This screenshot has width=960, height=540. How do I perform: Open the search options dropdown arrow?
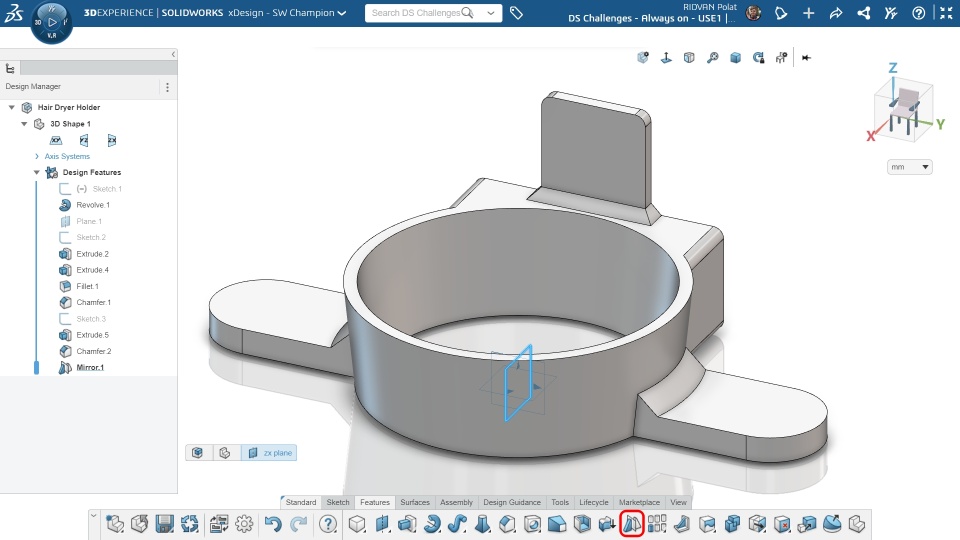click(490, 13)
